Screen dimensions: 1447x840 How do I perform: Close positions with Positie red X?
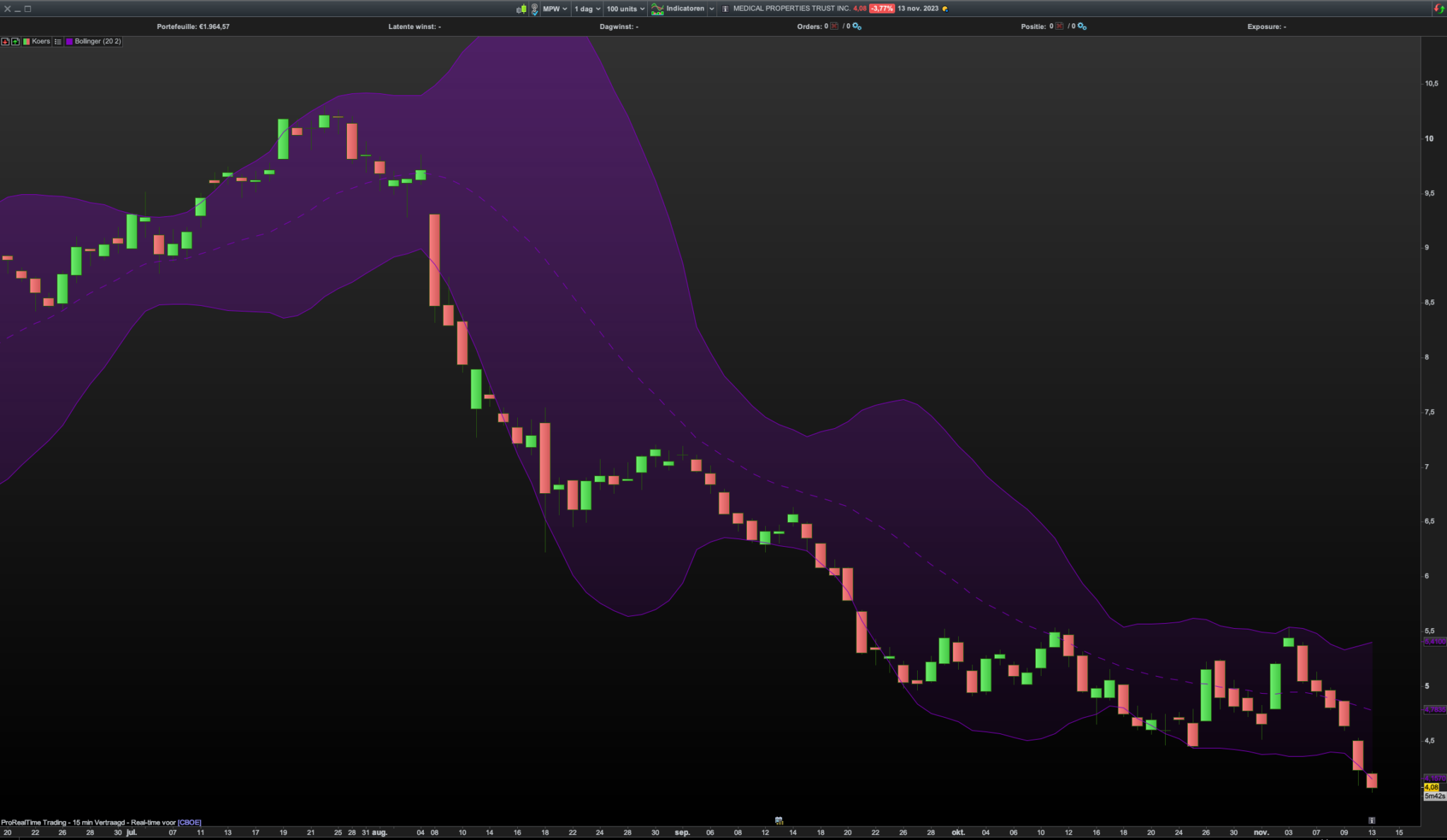(x=1059, y=26)
